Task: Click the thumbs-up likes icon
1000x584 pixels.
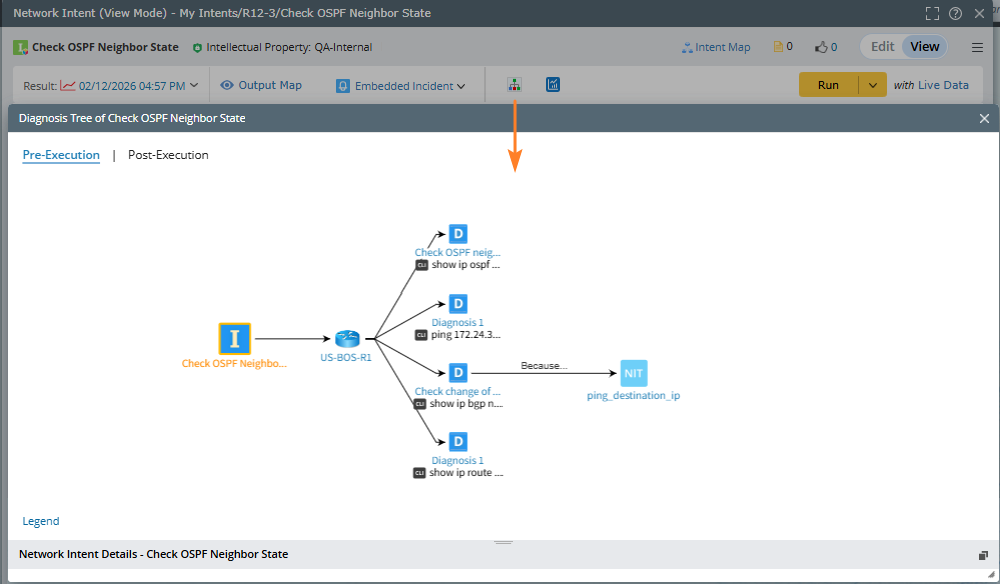Action: click(821, 47)
